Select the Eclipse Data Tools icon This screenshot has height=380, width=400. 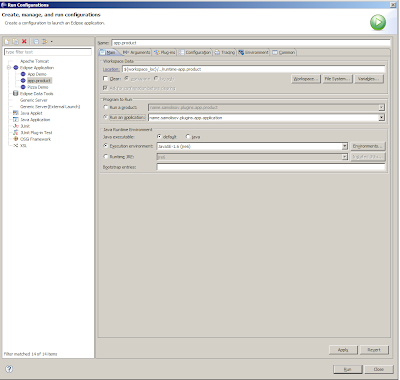(x=15, y=94)
